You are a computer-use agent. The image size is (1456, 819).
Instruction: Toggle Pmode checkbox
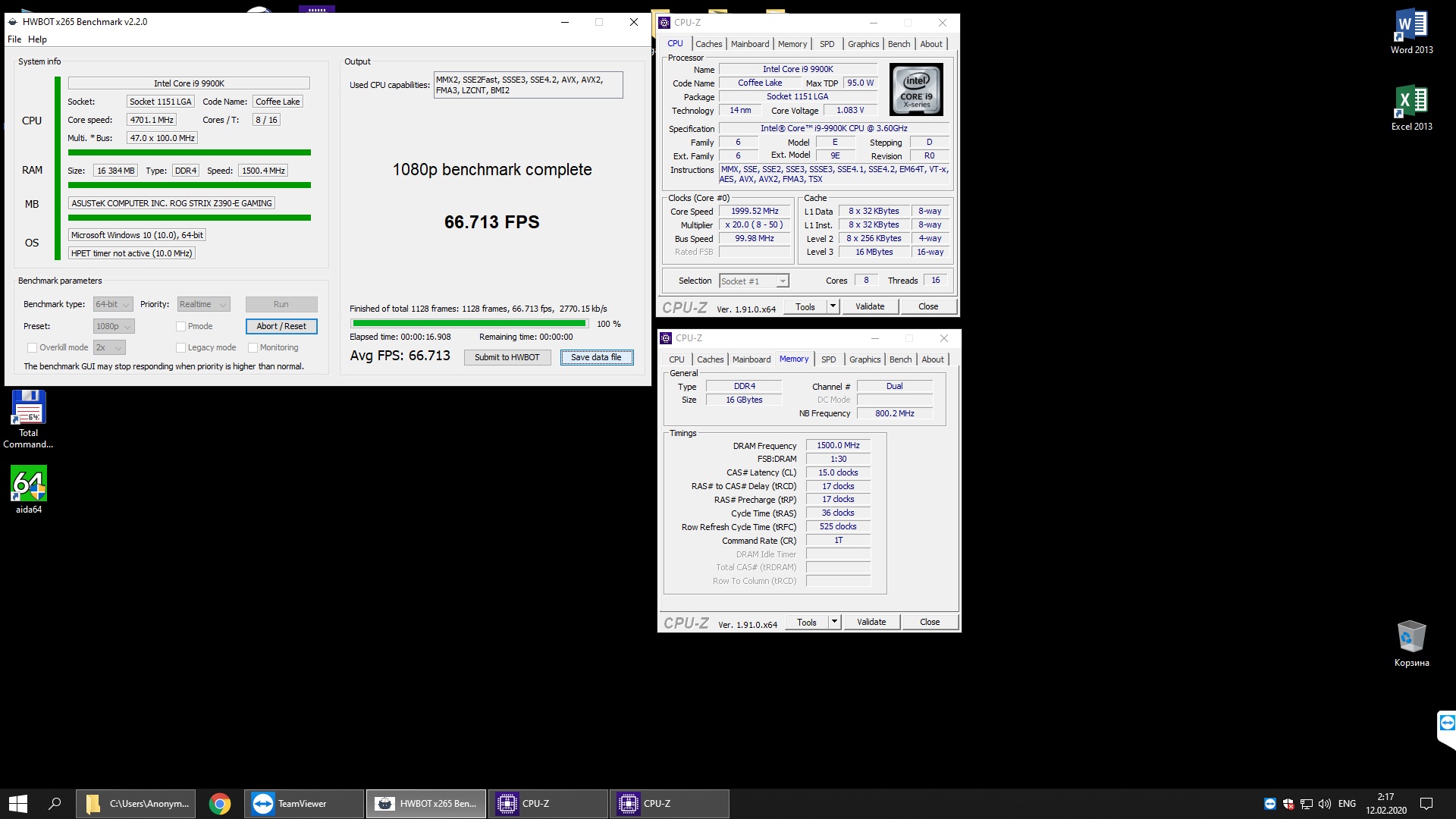pos(180,327)
